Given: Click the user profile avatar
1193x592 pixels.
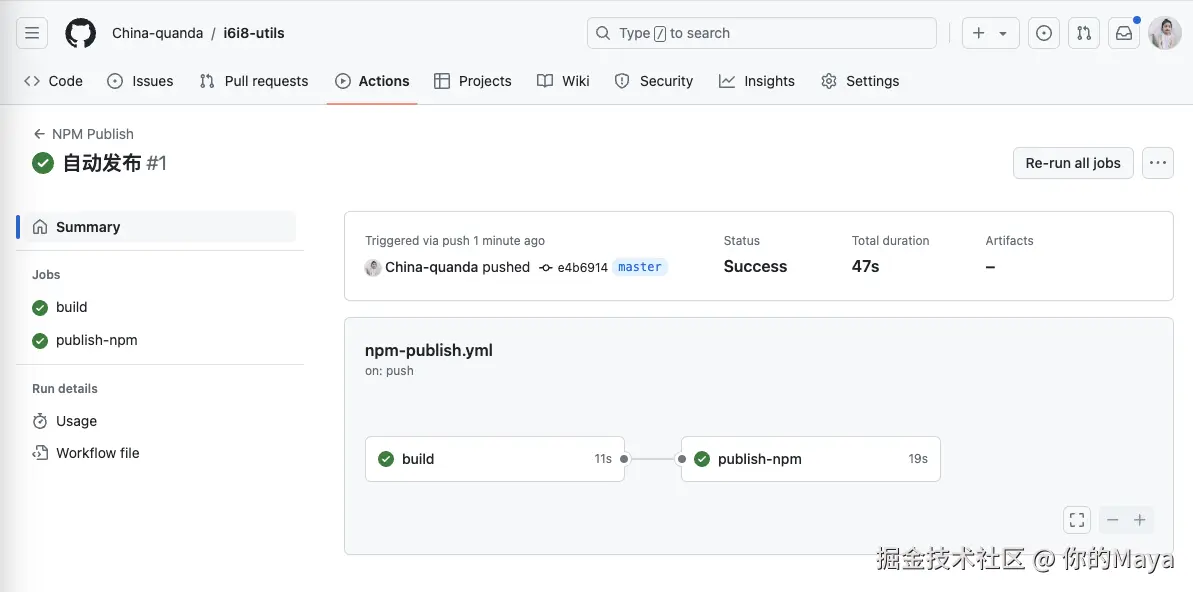Looking at the screenshot, I should click(1165, 33).
